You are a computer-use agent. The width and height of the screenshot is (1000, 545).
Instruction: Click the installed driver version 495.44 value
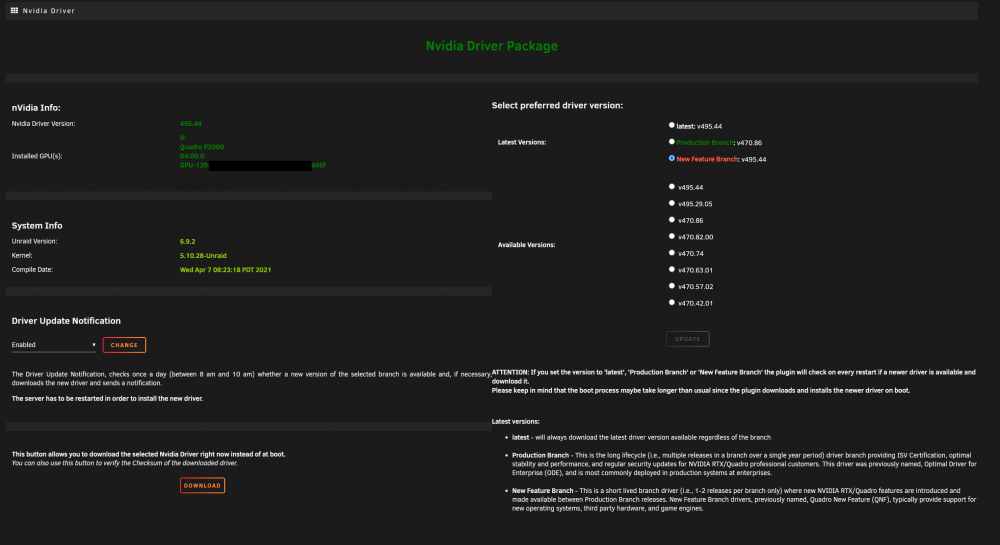click(191, 124)
